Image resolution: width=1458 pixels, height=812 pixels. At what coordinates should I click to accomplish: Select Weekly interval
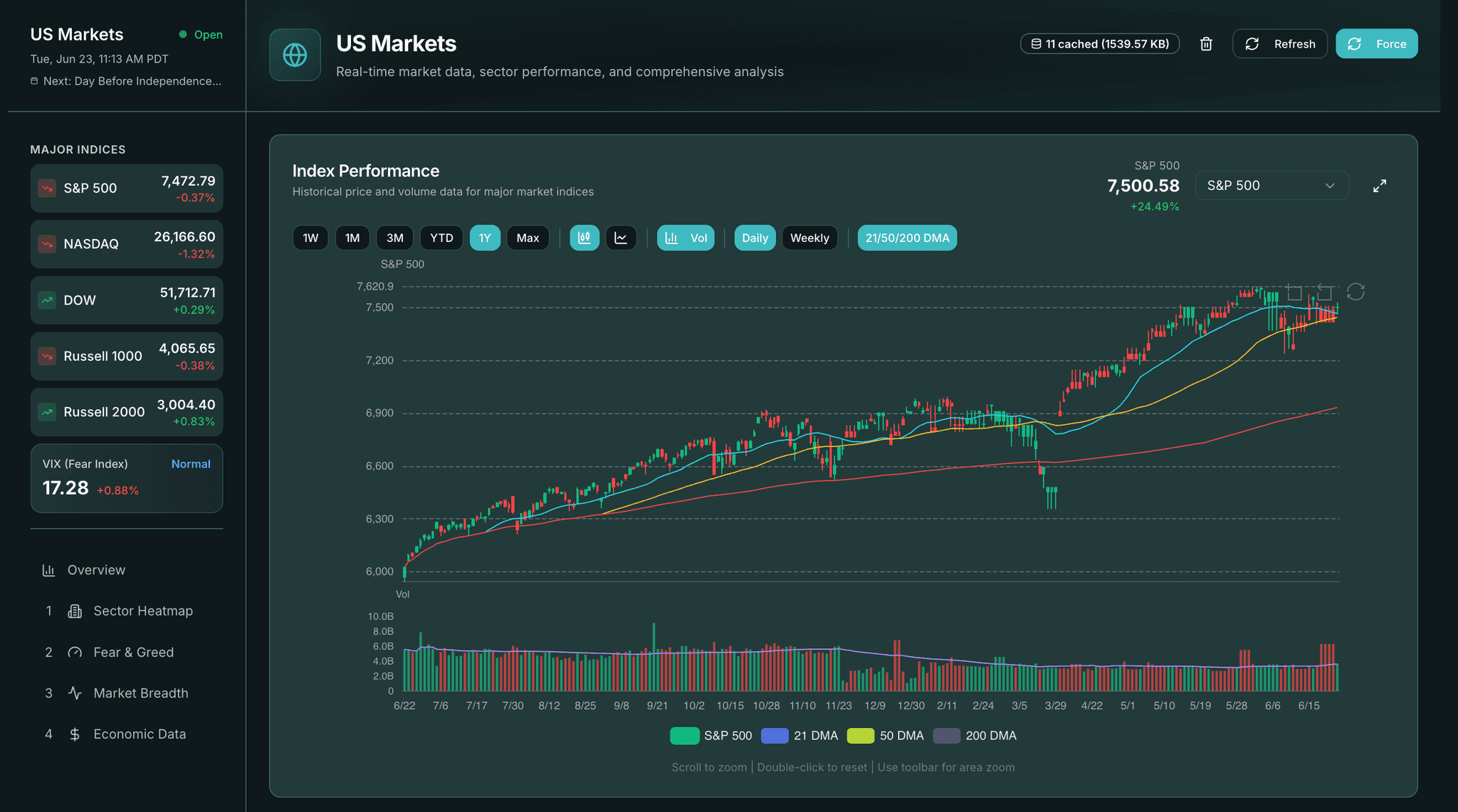point(809,238)
